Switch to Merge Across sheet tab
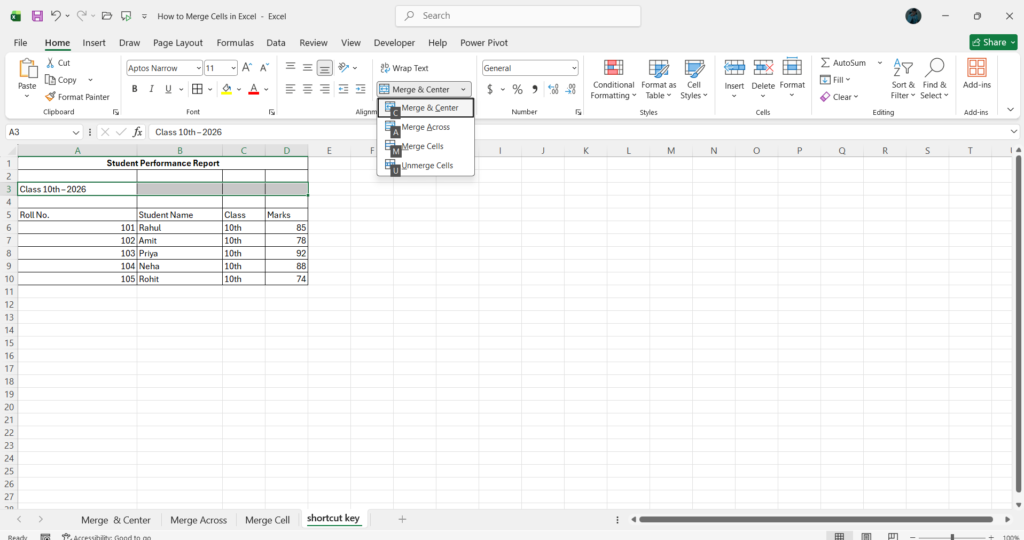This screenshot has width=1024, height=540. pyautogui.click(x=199, y=520)
